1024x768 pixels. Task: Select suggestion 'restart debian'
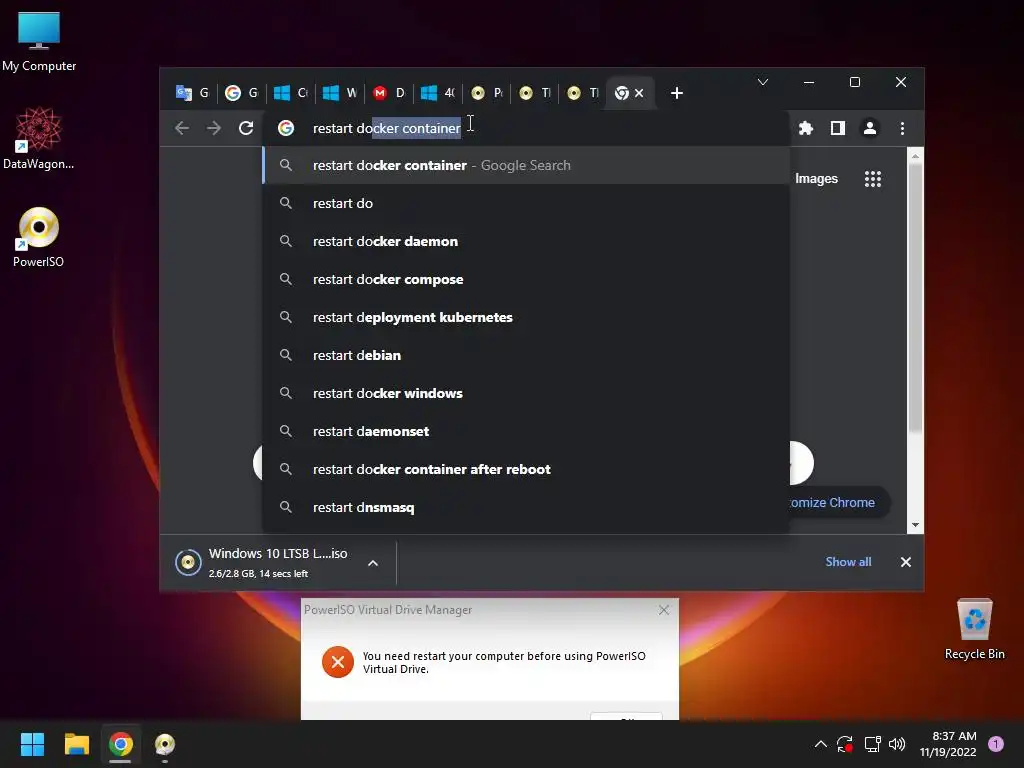click(526, 355)
